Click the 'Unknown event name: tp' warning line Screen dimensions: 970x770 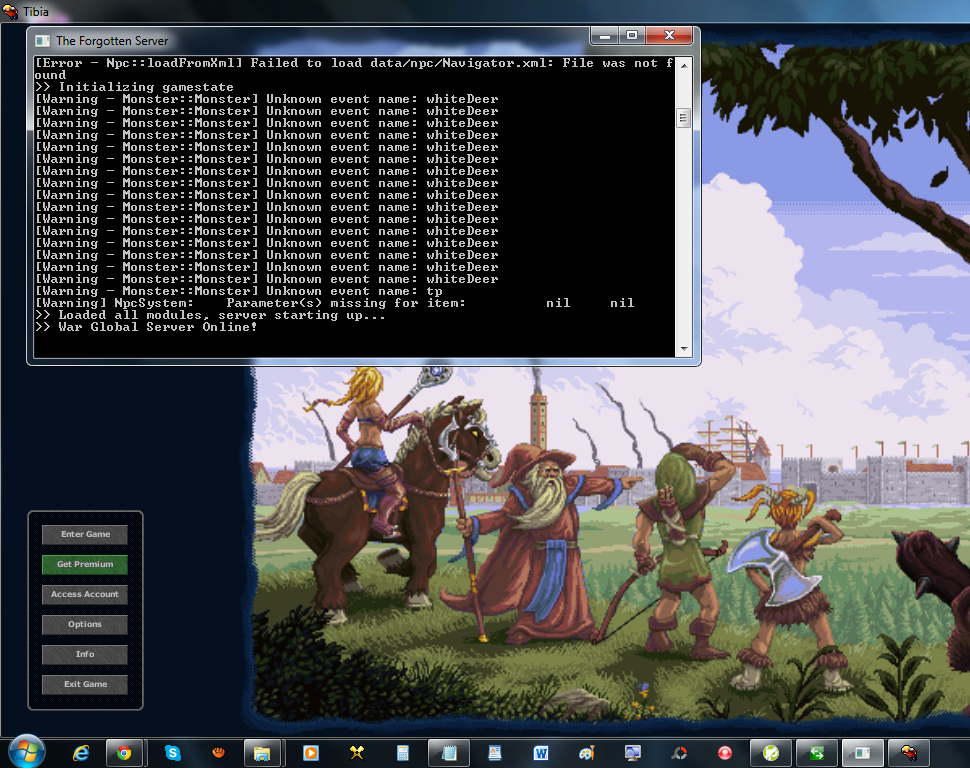(x=239, y=291)
